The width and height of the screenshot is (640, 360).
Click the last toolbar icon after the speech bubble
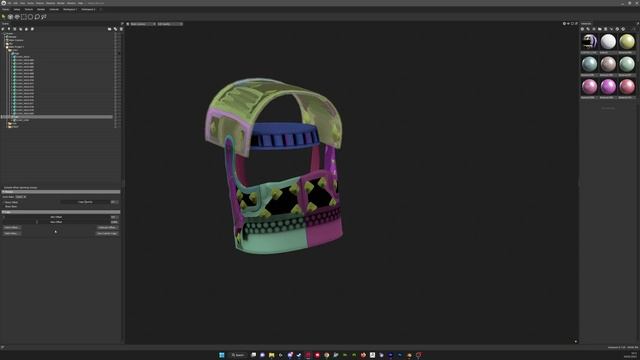[x=44, y=17]
